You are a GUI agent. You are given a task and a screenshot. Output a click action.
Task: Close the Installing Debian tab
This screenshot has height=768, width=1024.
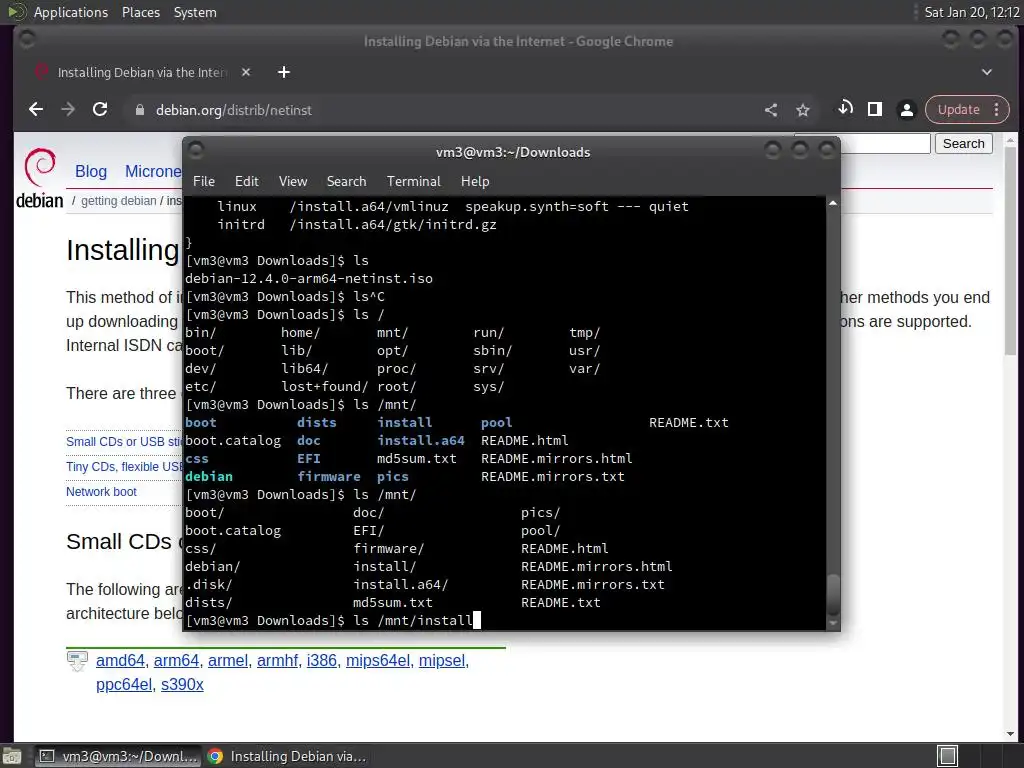pos(246,72)
